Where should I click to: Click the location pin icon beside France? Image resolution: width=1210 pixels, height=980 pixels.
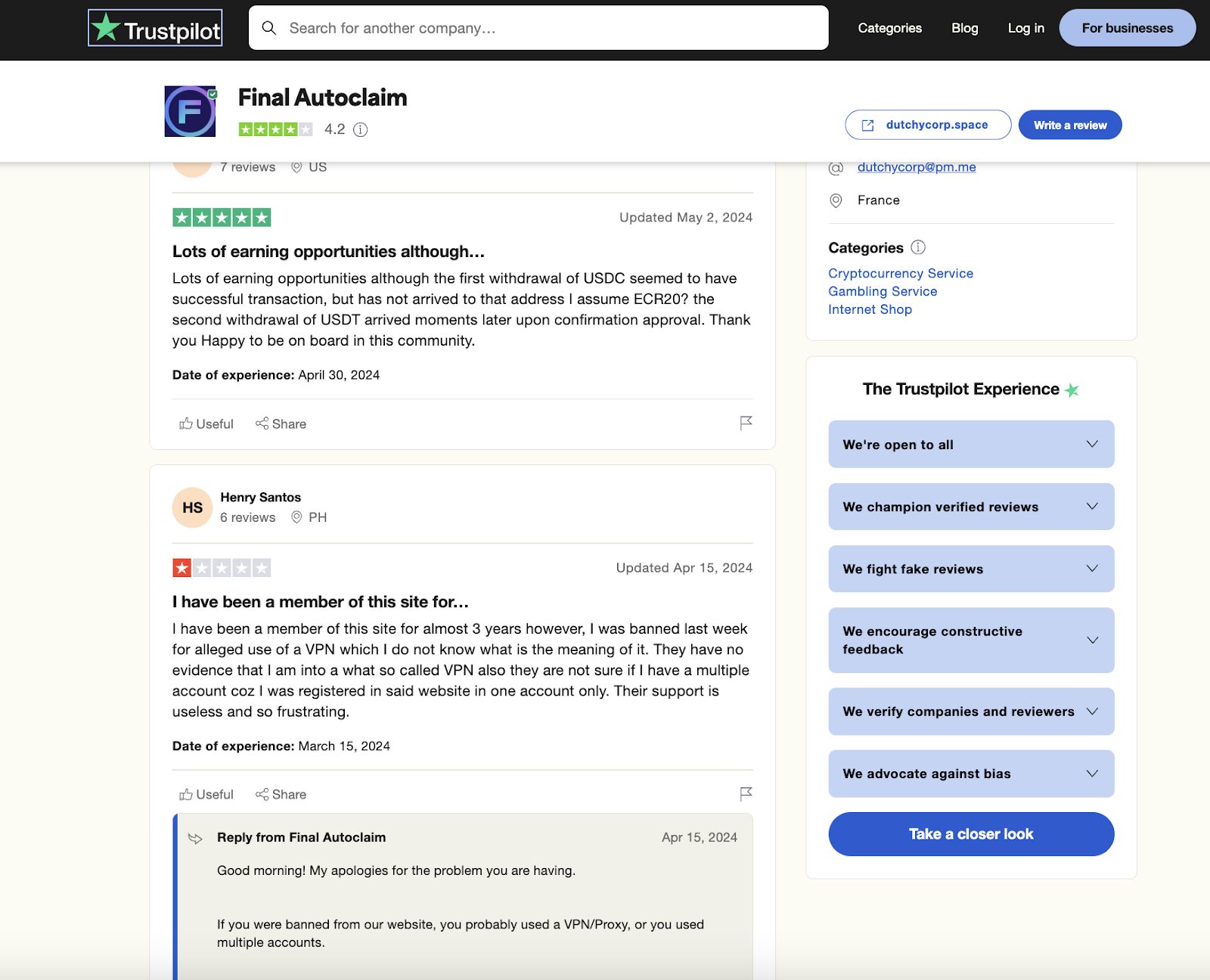(836, 200)
